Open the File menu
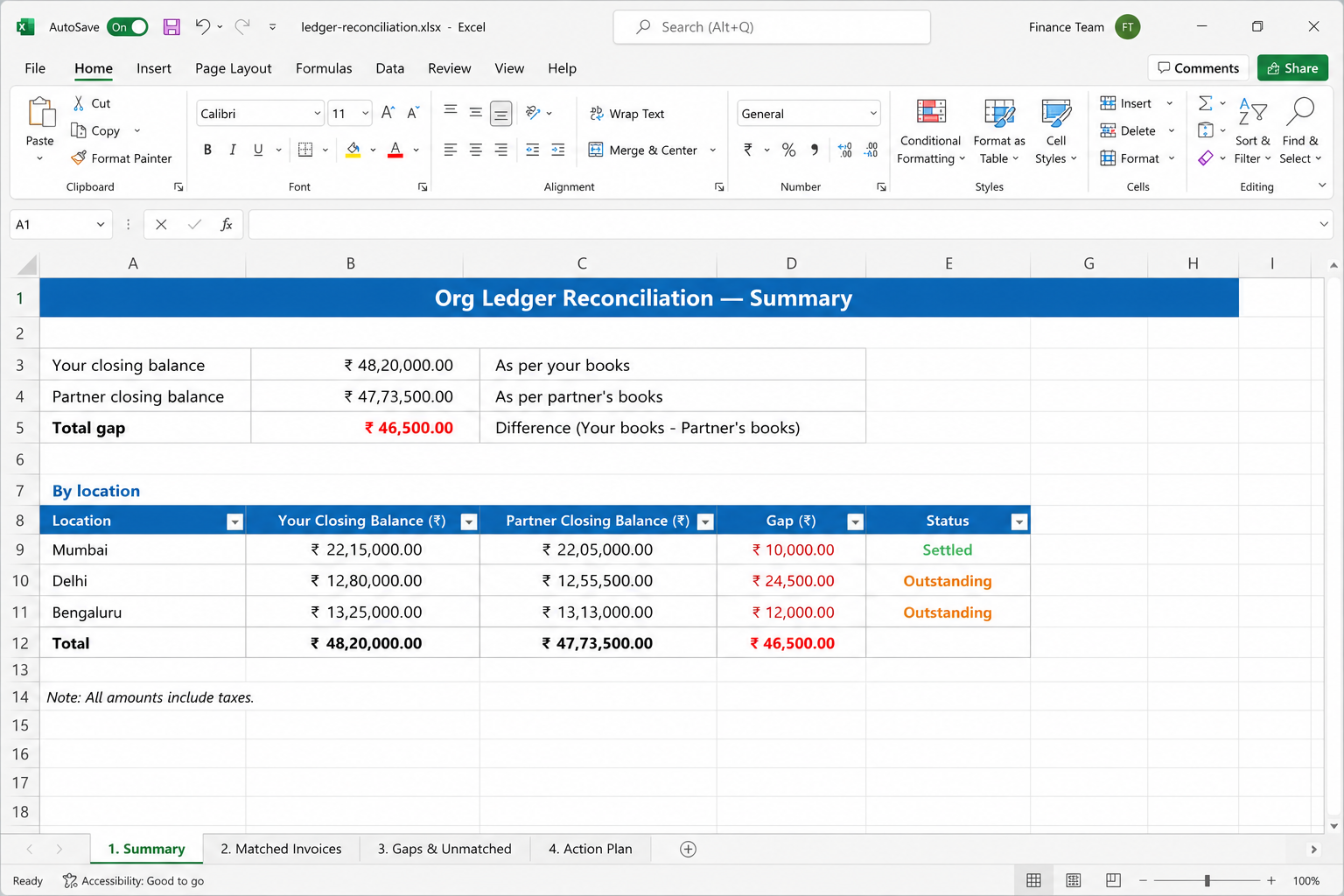 [x=35, y=68]
